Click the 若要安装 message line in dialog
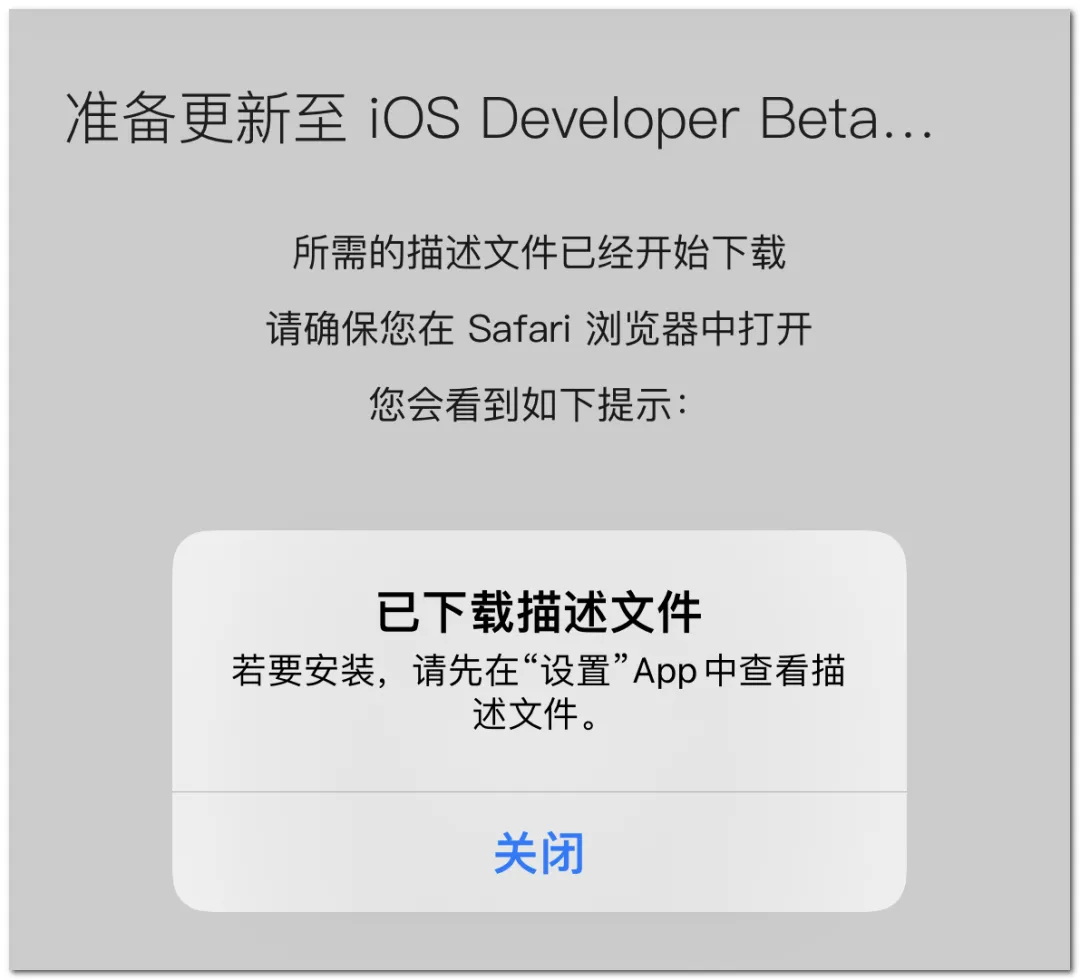The height and width of the screenshot is (980, 1080). tap(539, 670)
